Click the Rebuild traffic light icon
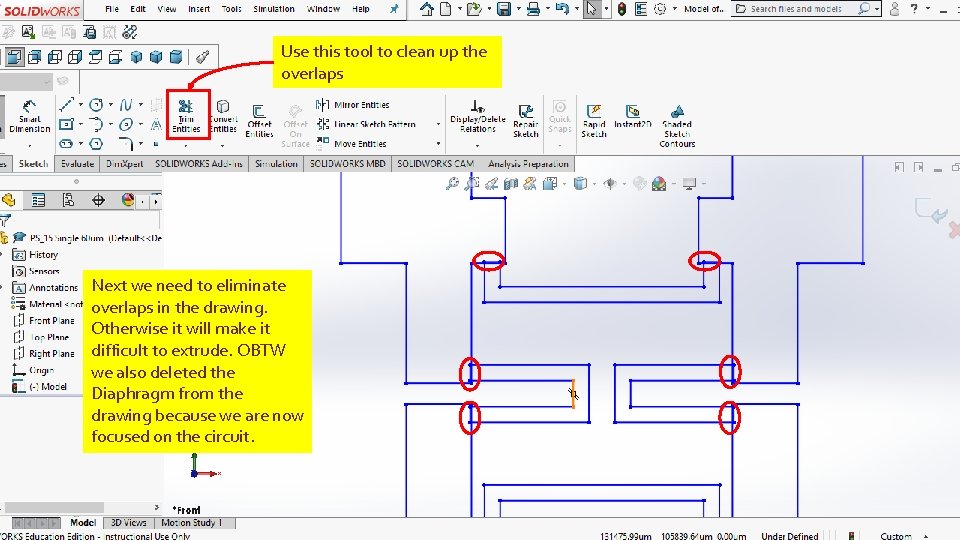Viewport: 960px width, 540px height. click(x=622, y=9)
